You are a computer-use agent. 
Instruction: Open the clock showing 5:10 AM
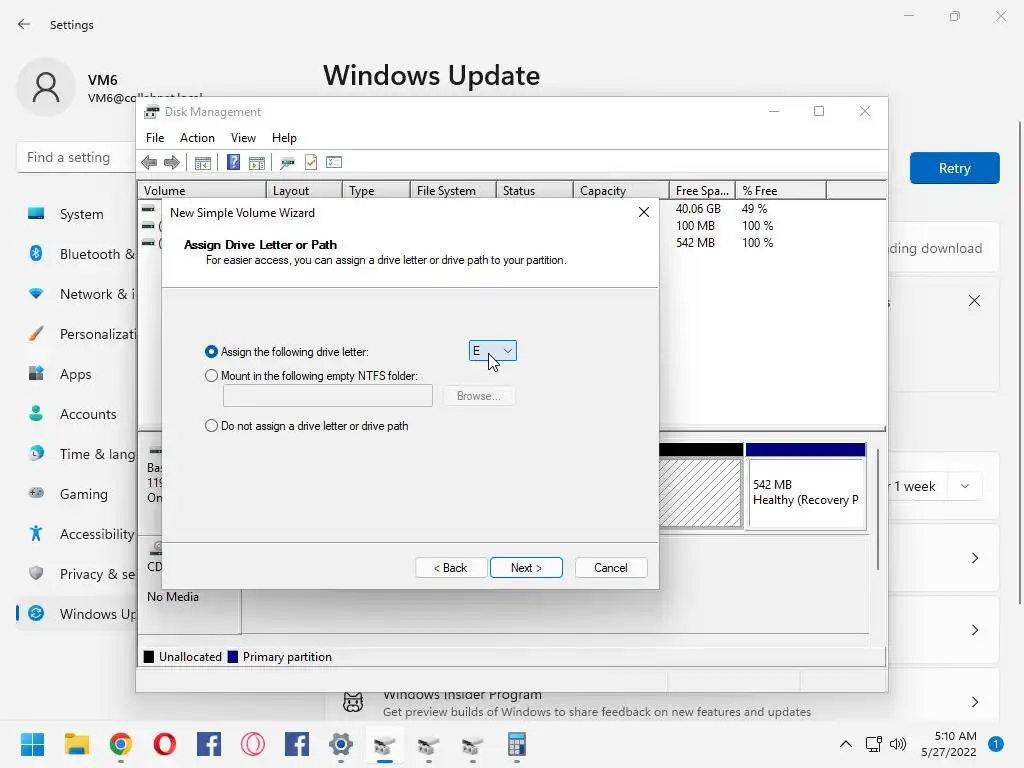[949, 744]
